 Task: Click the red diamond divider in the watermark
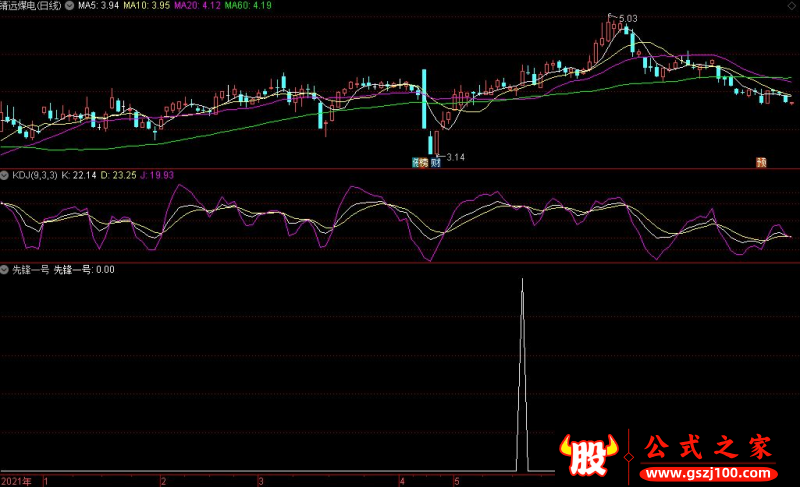coord(629,457)
